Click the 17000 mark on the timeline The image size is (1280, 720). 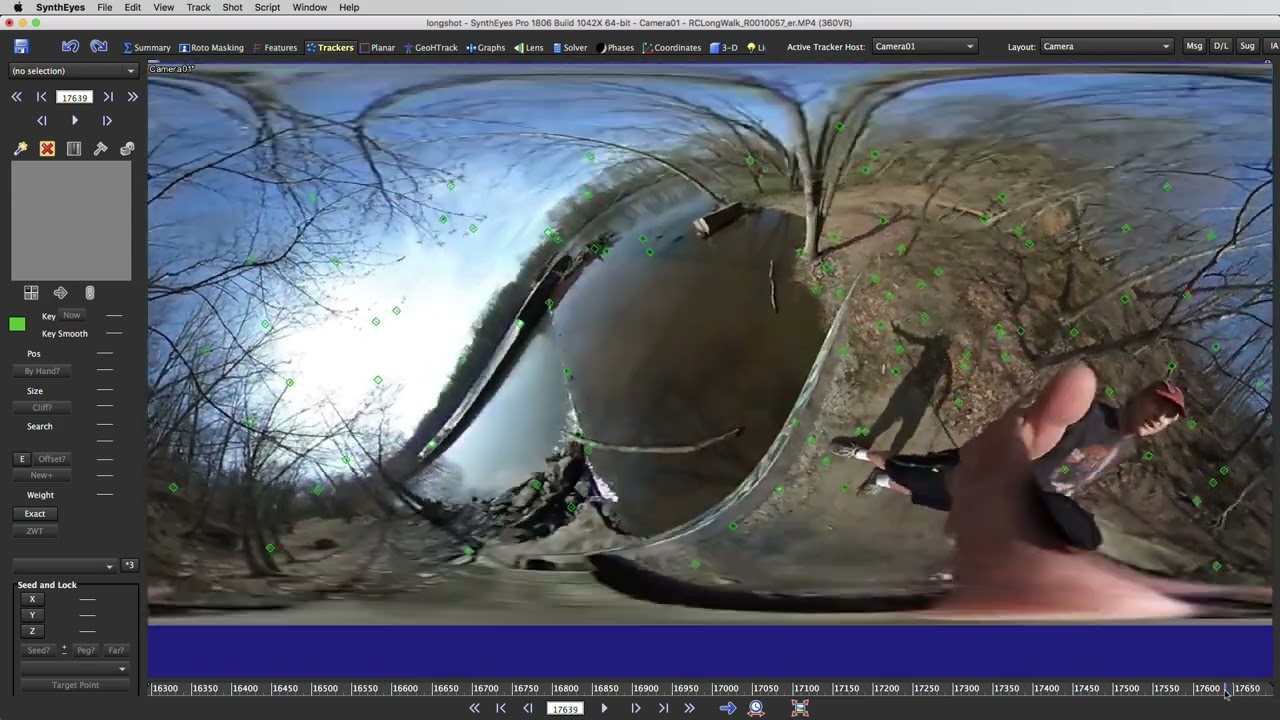click(725, 688)
